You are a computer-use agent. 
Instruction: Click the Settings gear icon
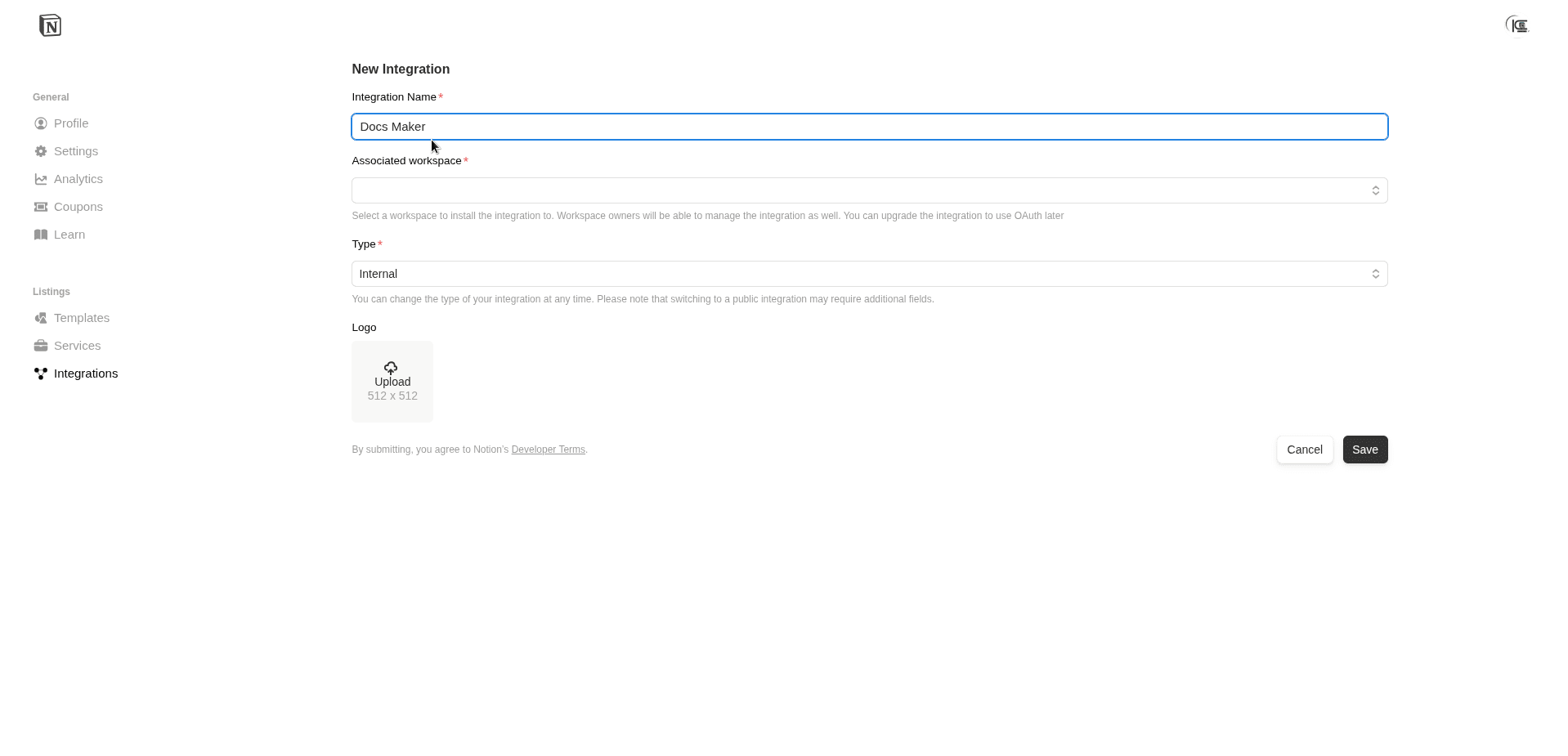(41, 151)
